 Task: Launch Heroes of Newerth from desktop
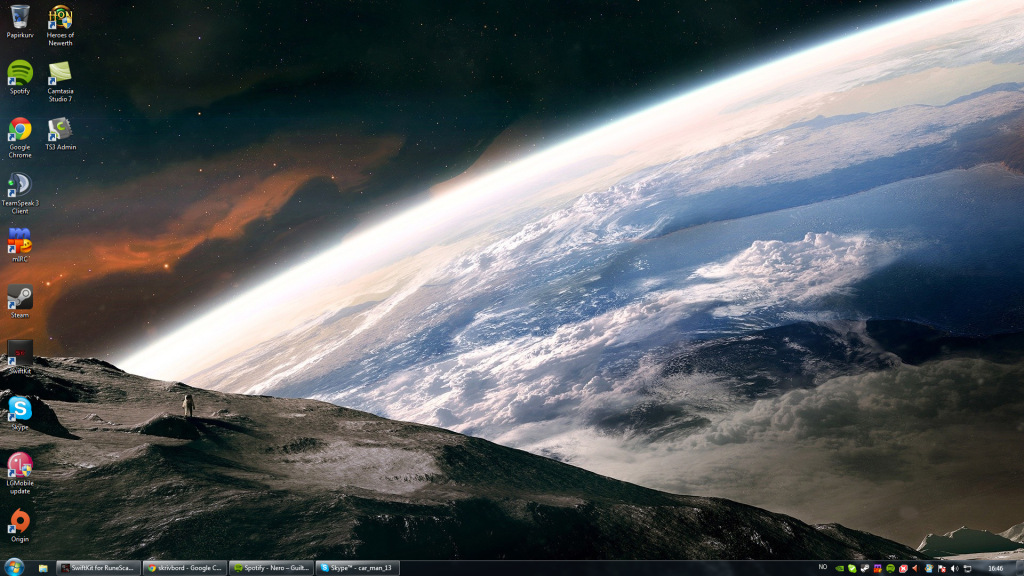point(60,17)
